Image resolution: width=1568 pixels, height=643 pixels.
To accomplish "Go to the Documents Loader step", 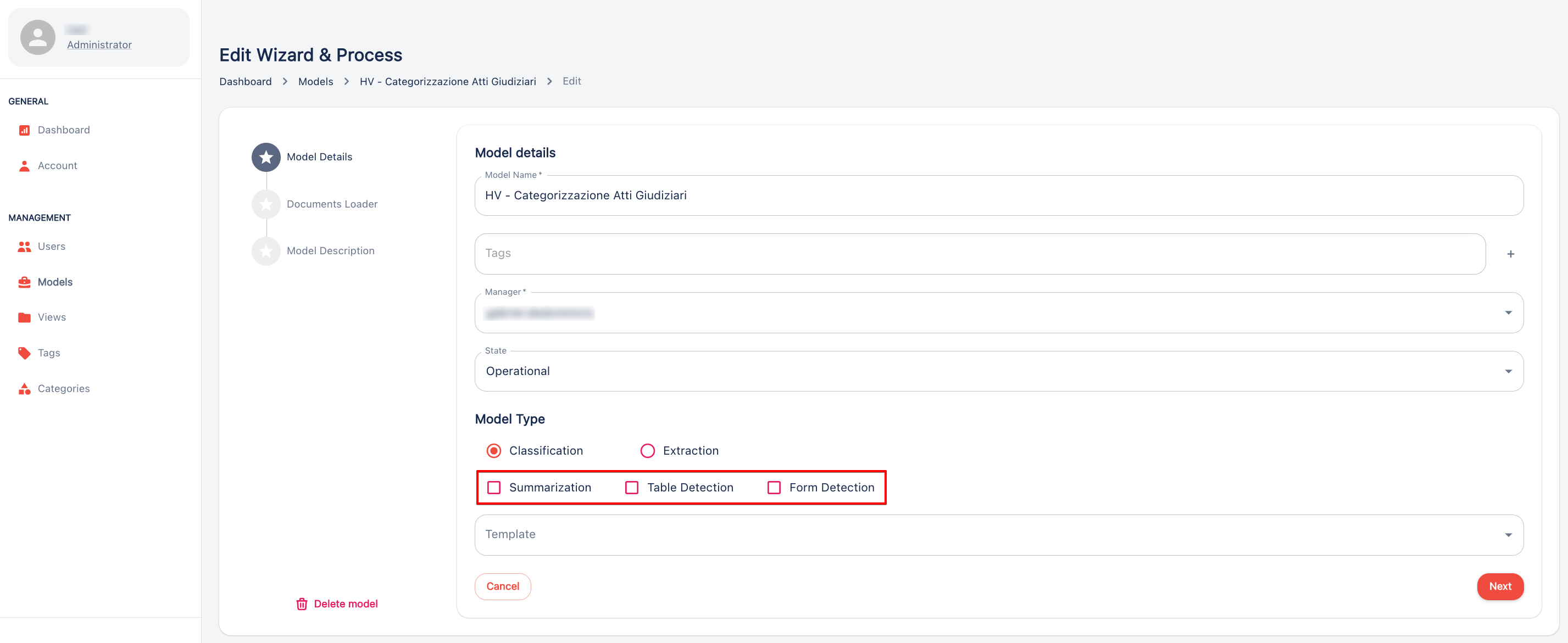I will (x=331, y=204).
